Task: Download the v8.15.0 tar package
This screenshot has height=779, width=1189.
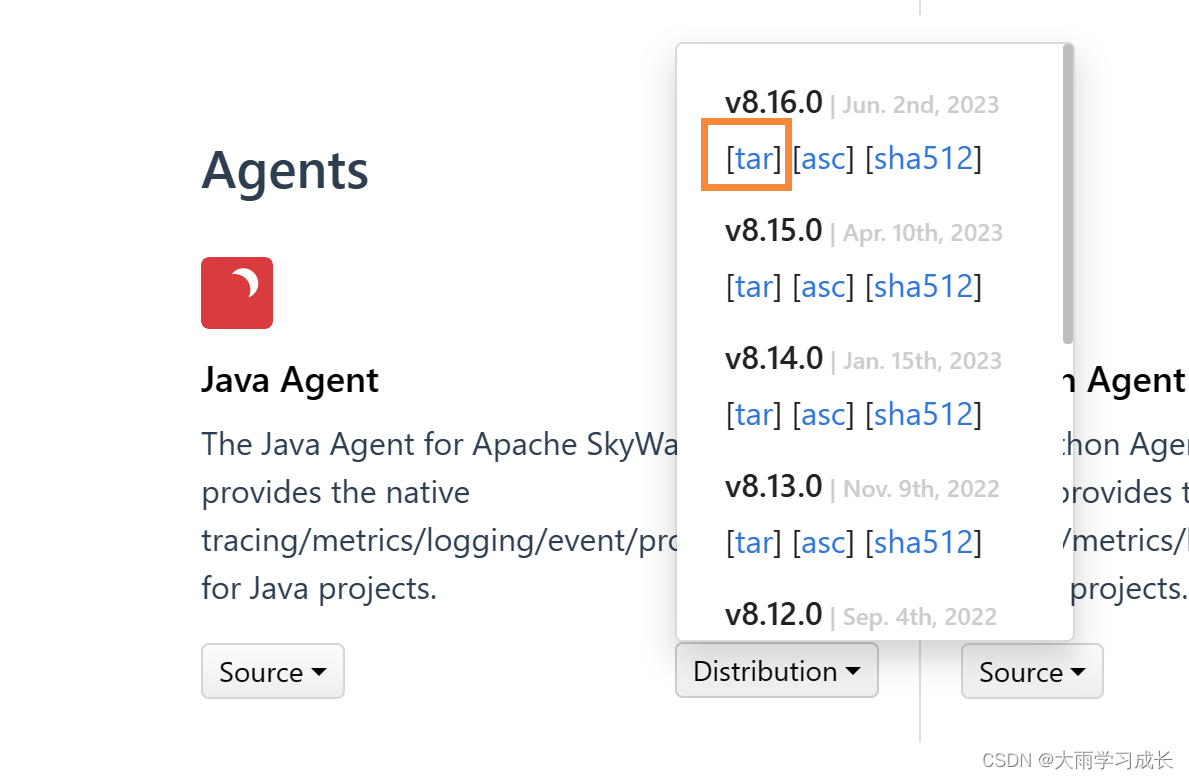Action: [754, 287]
